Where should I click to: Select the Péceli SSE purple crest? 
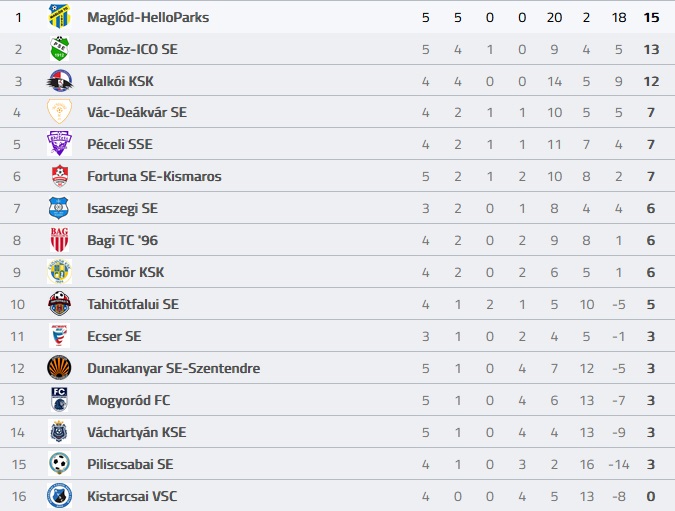[x=59, y=144]
